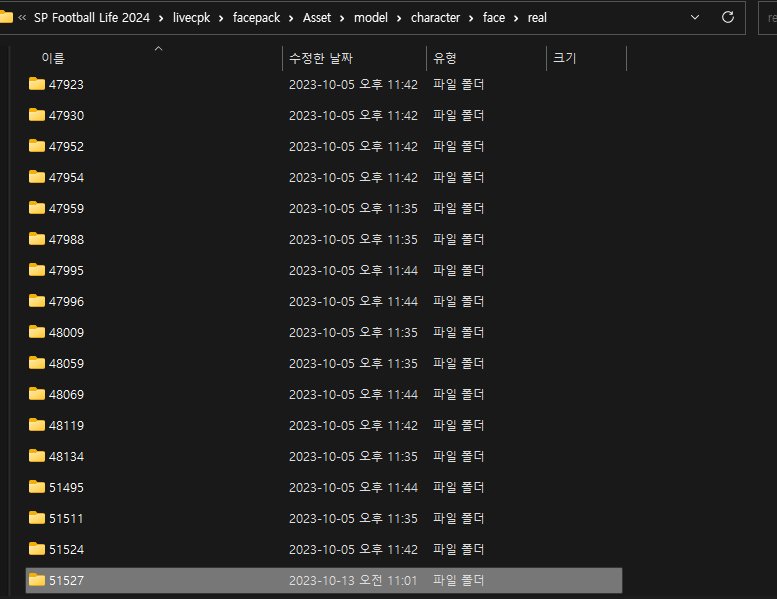777x599 pixels.
Task: Click the folder icon of 48069
Action: pyautogui.click(x=37, y=394)
